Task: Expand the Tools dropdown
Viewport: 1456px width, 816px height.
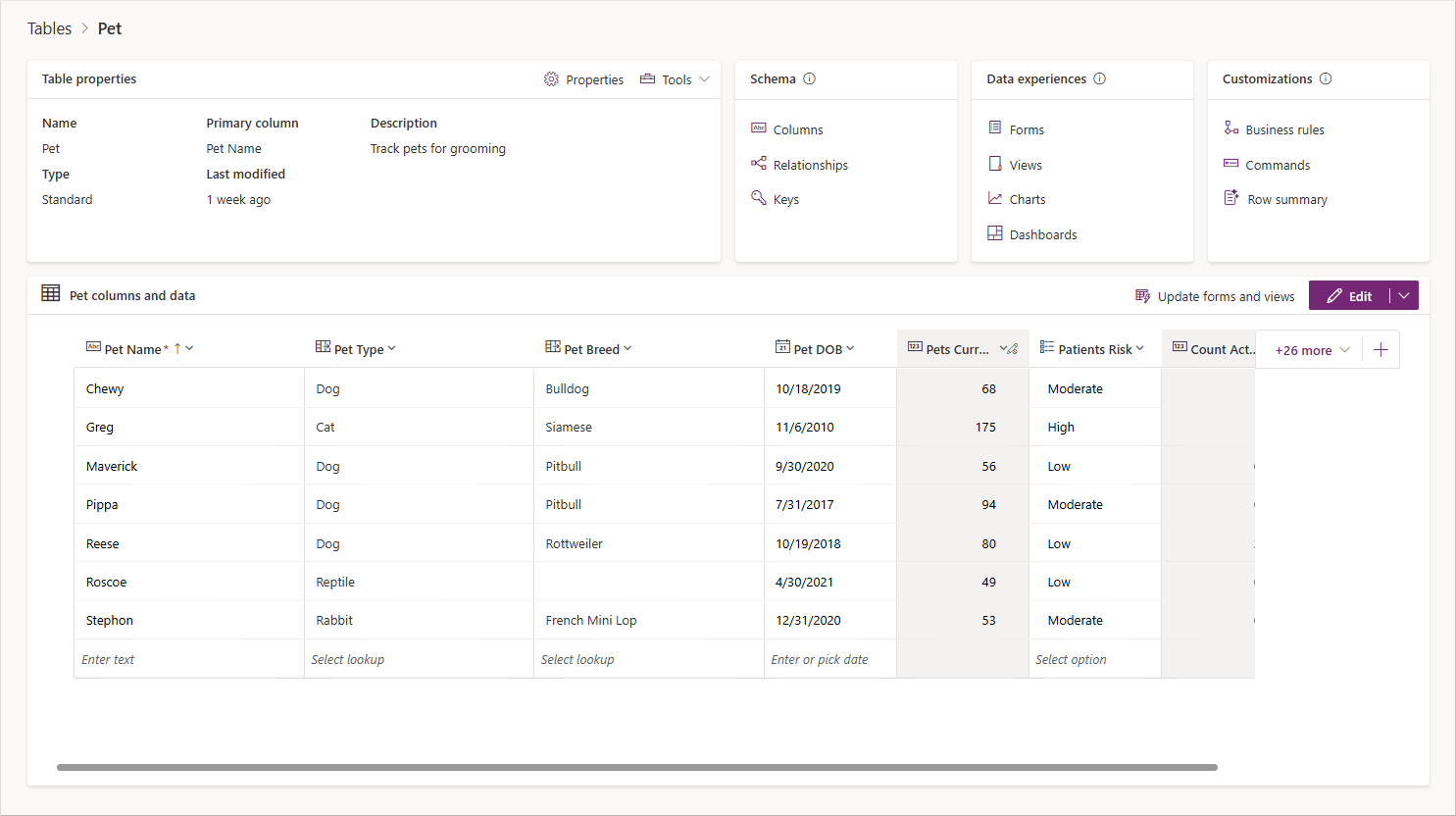Action: click(704, 79)
